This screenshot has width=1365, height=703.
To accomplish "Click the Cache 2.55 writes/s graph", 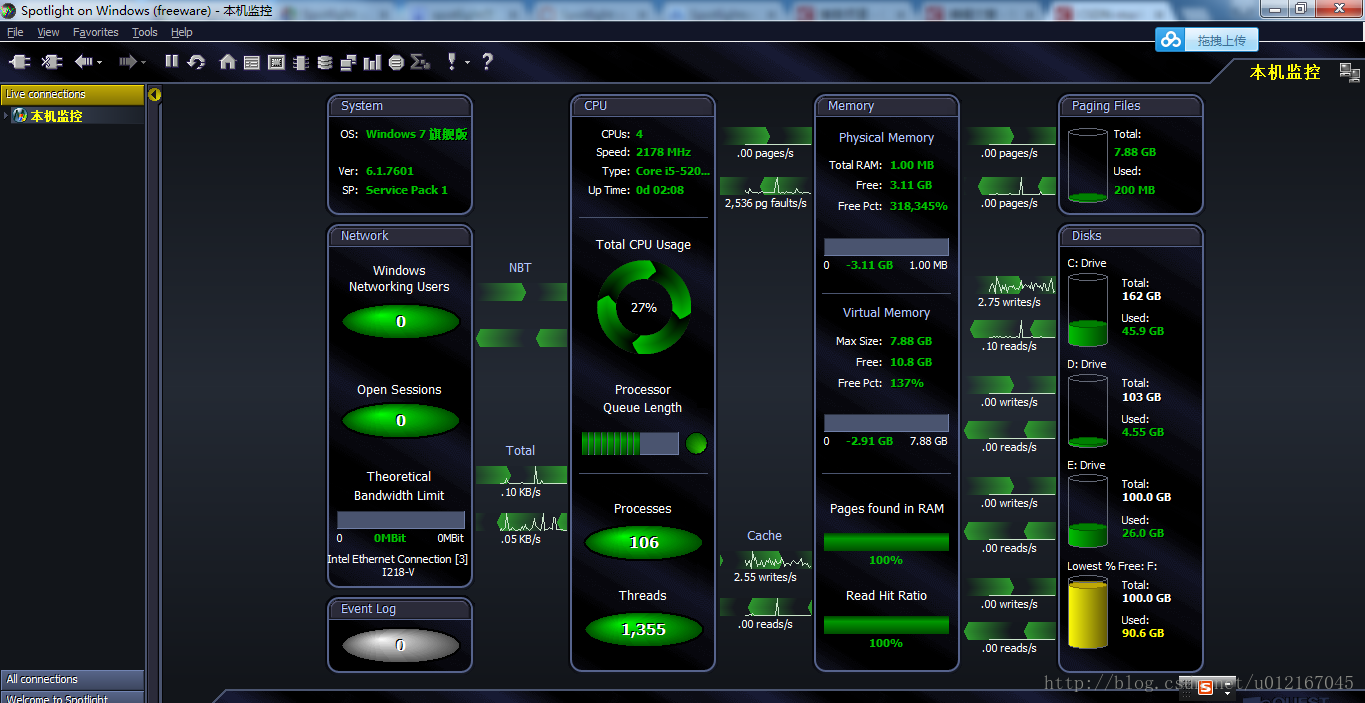I will [765, 560].
